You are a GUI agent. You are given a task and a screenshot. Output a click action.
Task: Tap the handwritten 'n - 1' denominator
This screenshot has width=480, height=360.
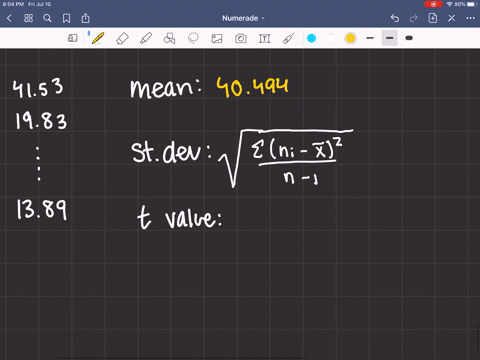[301, 178]
